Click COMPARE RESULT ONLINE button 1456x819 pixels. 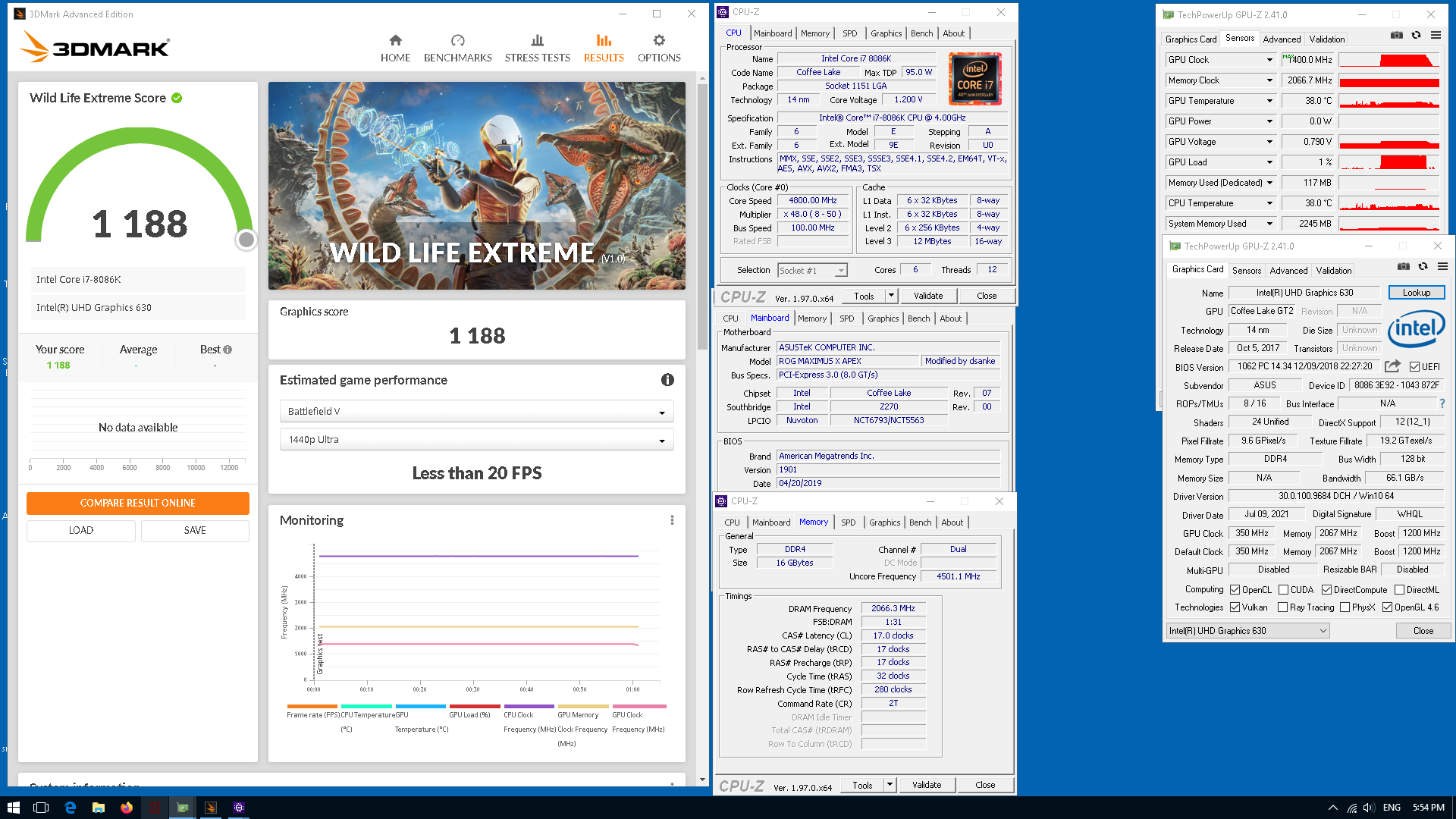138,504
